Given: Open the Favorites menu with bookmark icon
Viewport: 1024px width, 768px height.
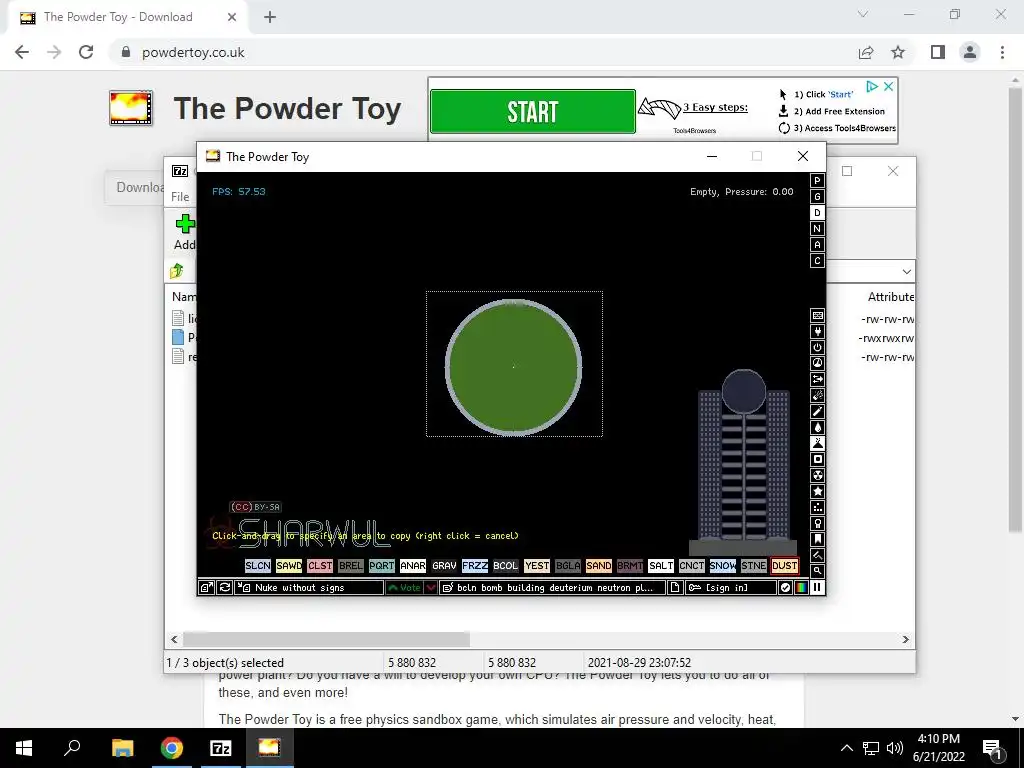Looking at the screenshot, I should 817,539.
